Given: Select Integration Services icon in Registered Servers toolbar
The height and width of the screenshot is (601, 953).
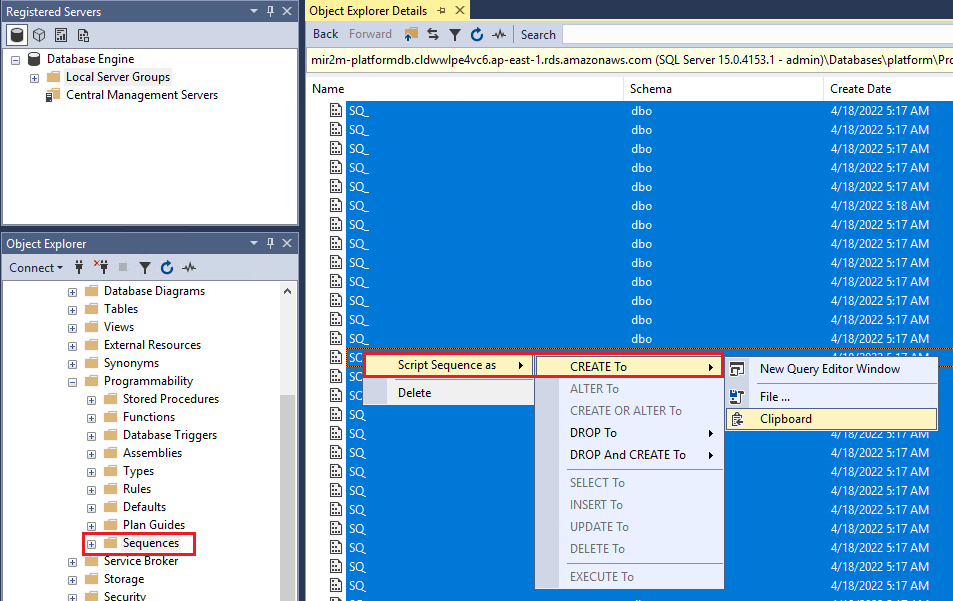Looking at the screenshot, I should coord(83,35).
